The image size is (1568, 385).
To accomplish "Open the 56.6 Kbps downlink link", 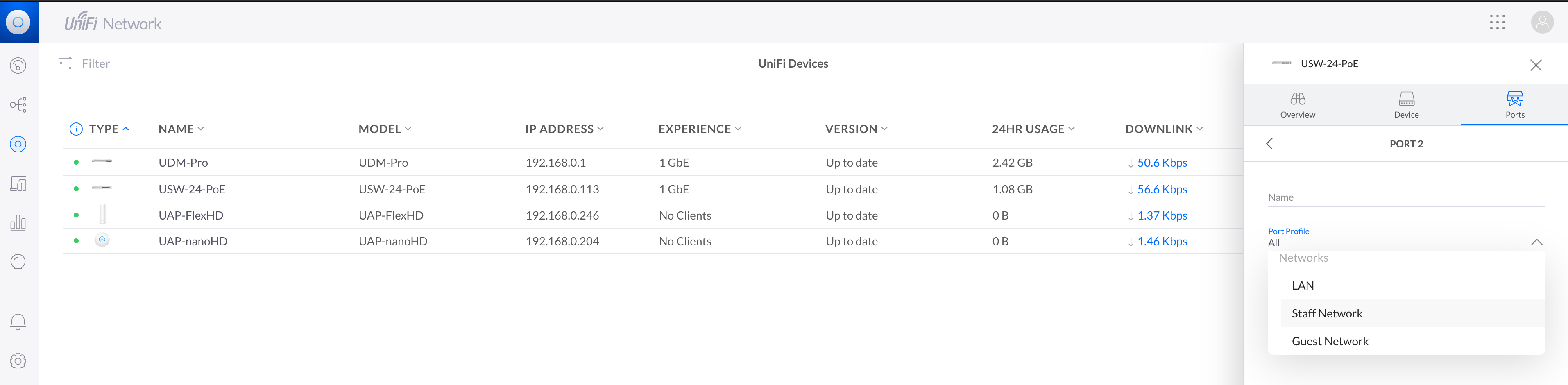I will [x=1162, y=189].
